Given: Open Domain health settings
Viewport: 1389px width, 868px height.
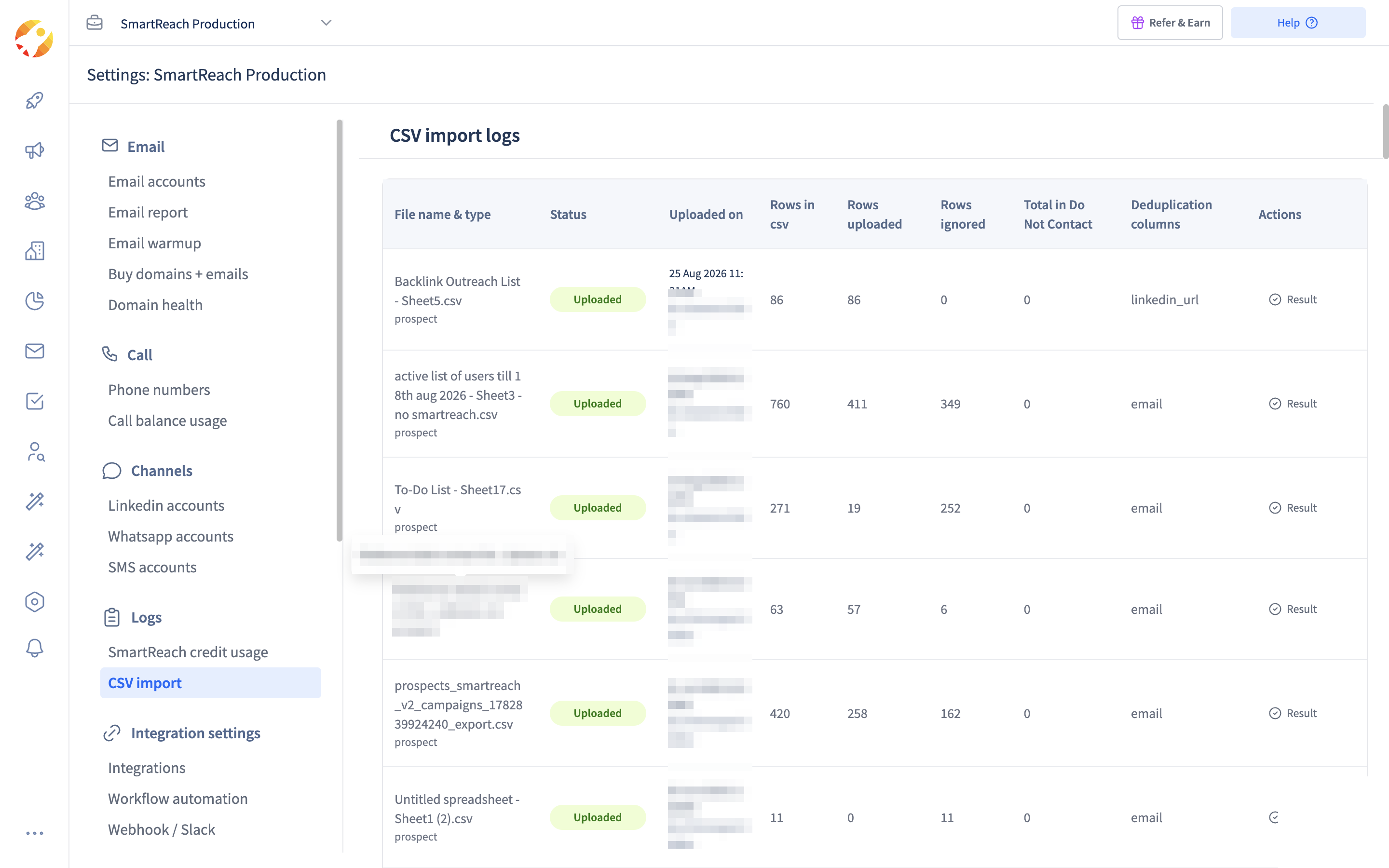Looking at the screenshot, I should [x=155, y=305].
